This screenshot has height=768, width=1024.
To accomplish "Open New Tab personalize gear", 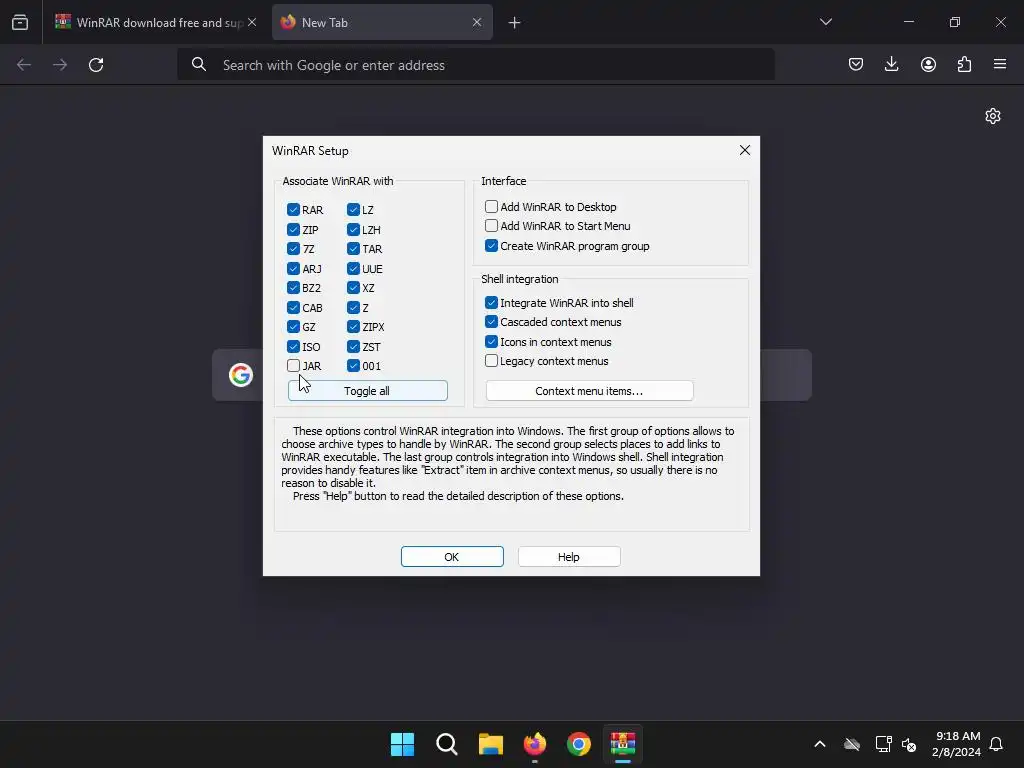I will 993,116.
